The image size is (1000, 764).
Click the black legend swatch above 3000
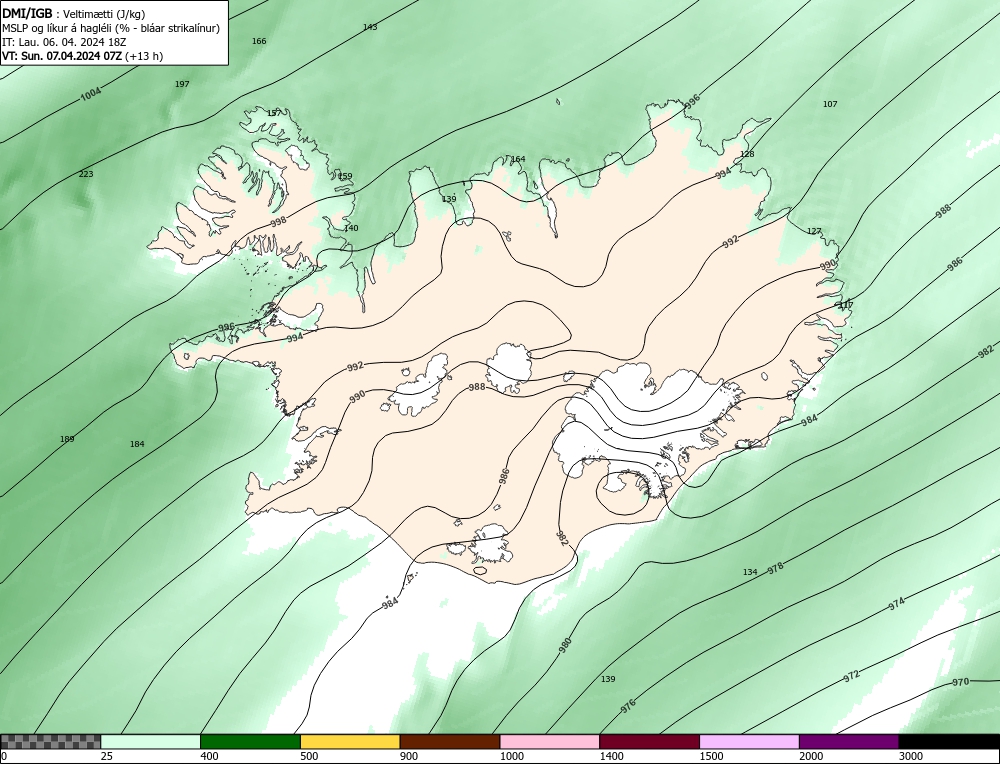(x=950, y=742)
